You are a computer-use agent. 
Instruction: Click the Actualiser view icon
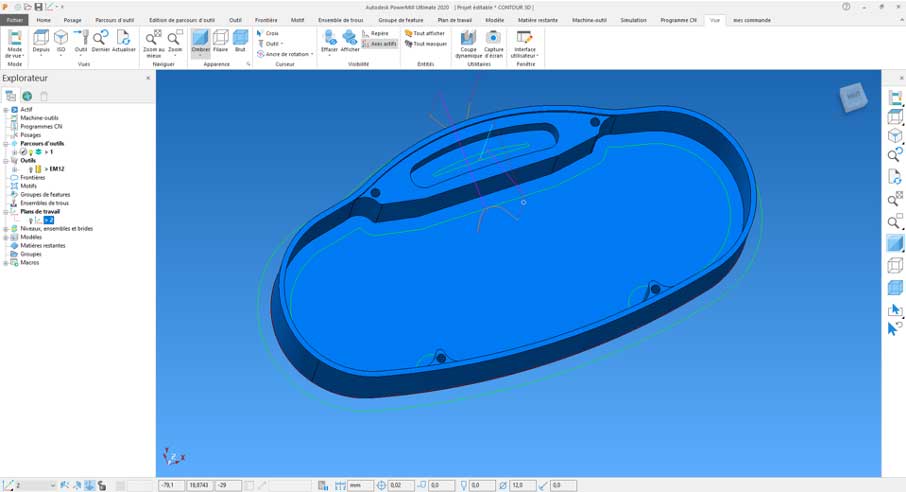click(x=124, y=40)
